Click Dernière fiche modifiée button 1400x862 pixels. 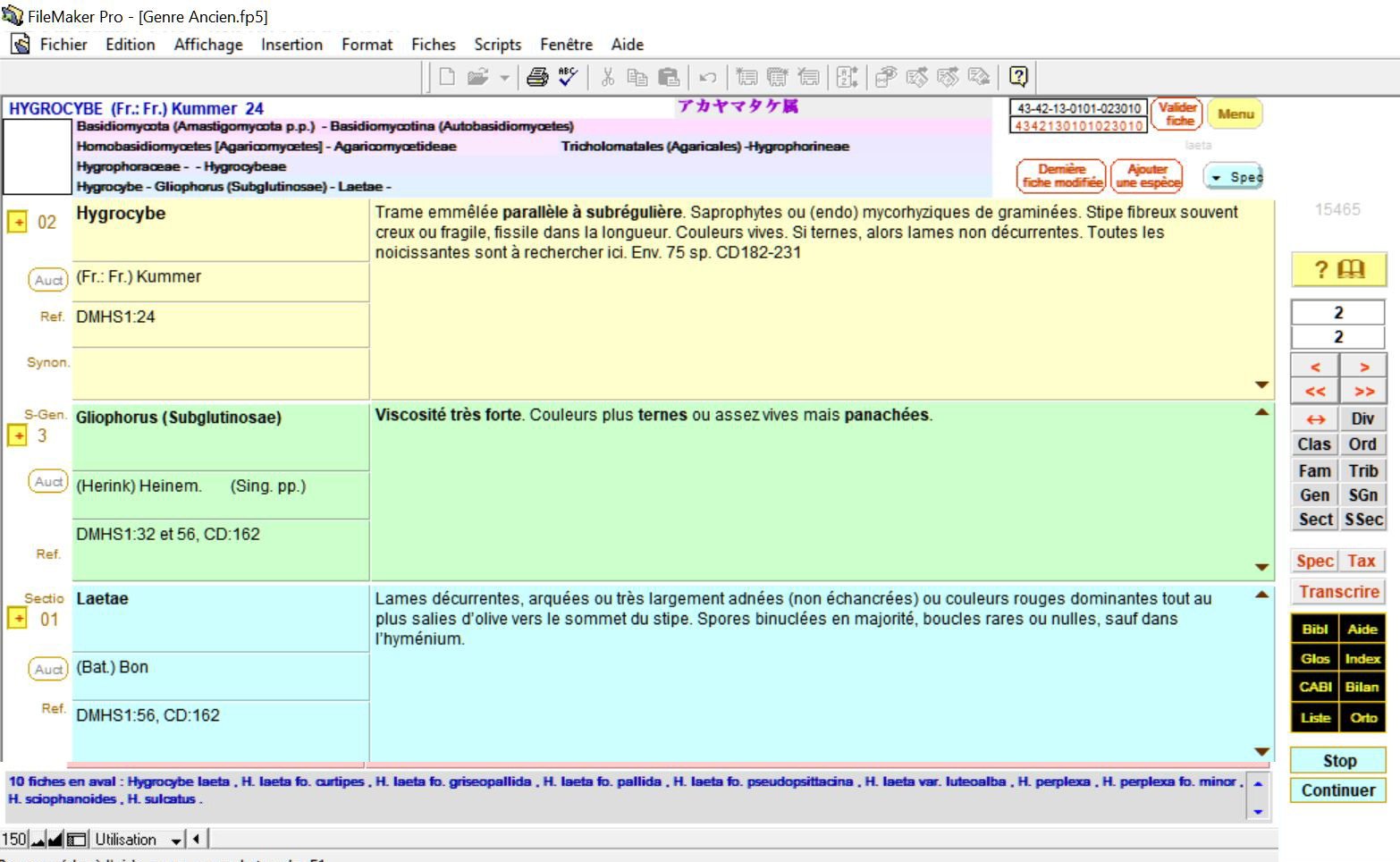click(x=1062, y=175)
